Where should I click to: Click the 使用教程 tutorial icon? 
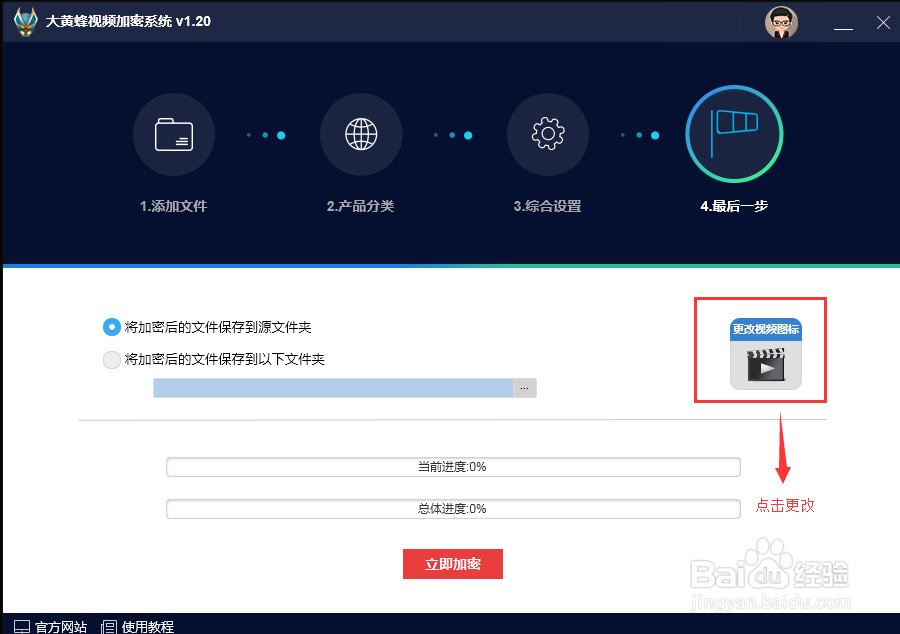point(107,626)
